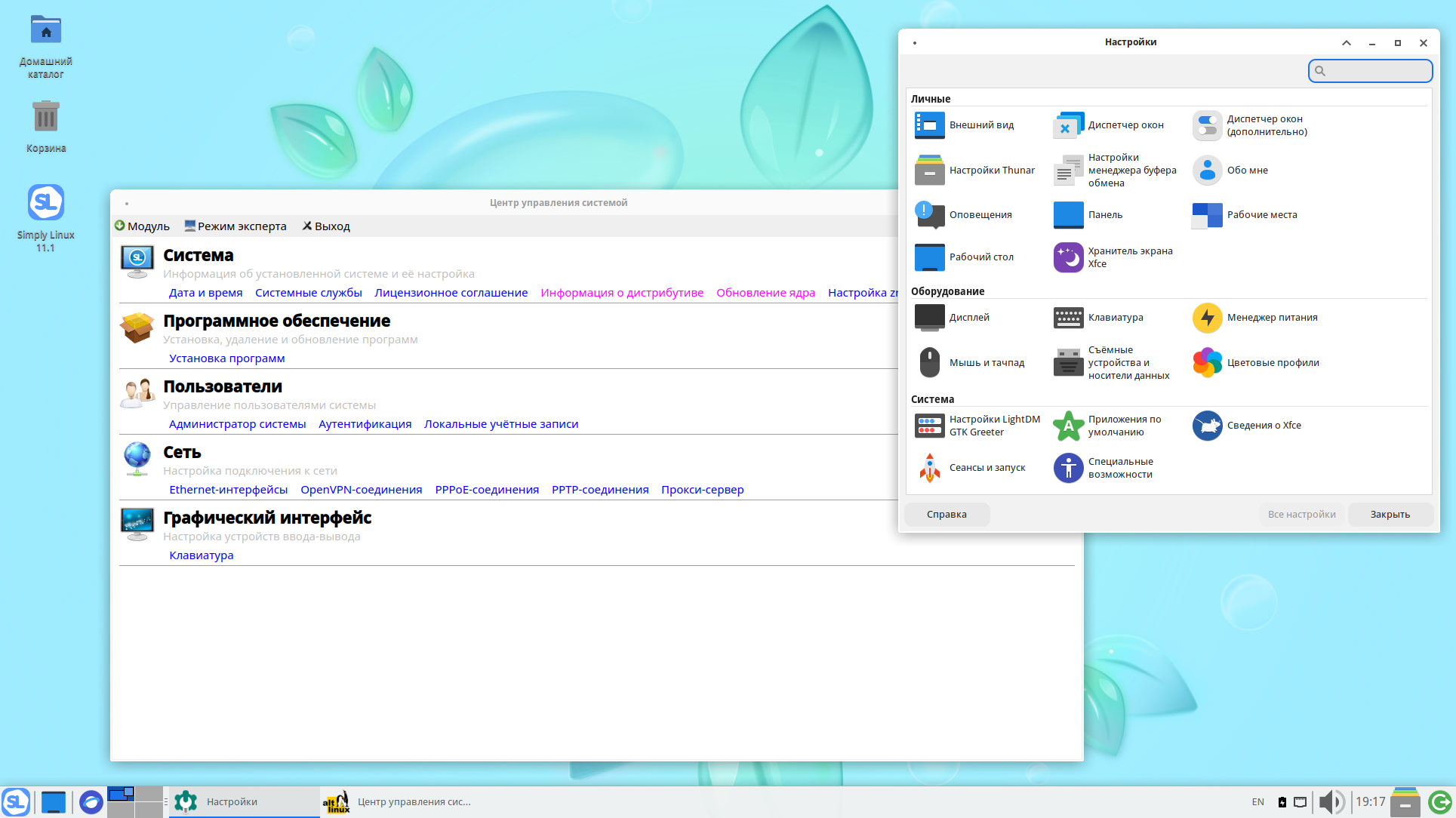Viewport: 1456px width, 818px height.
Task: Open Хранитель экрана Xfce screensaver settings
Action: [x=1114, y=257]
